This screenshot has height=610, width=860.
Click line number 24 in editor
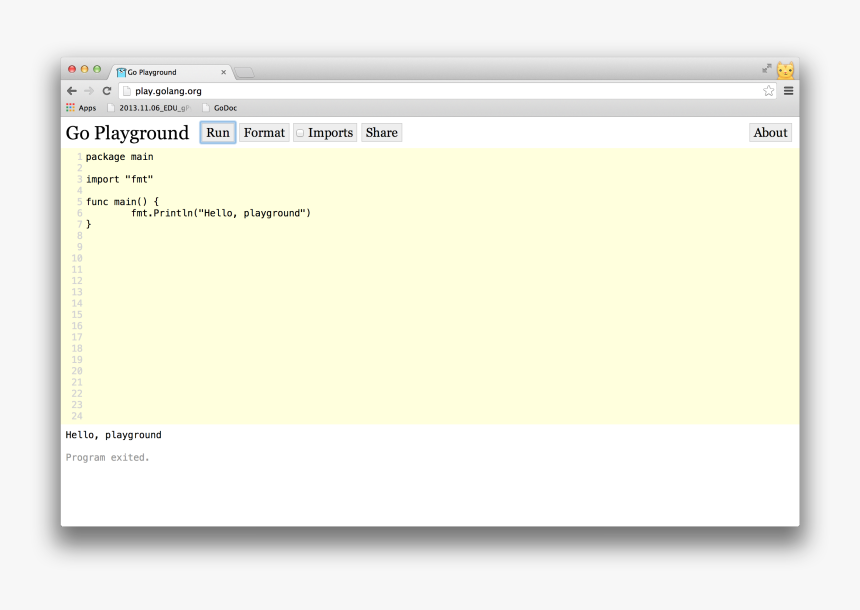pyautogui.click(x=77, y=416)
